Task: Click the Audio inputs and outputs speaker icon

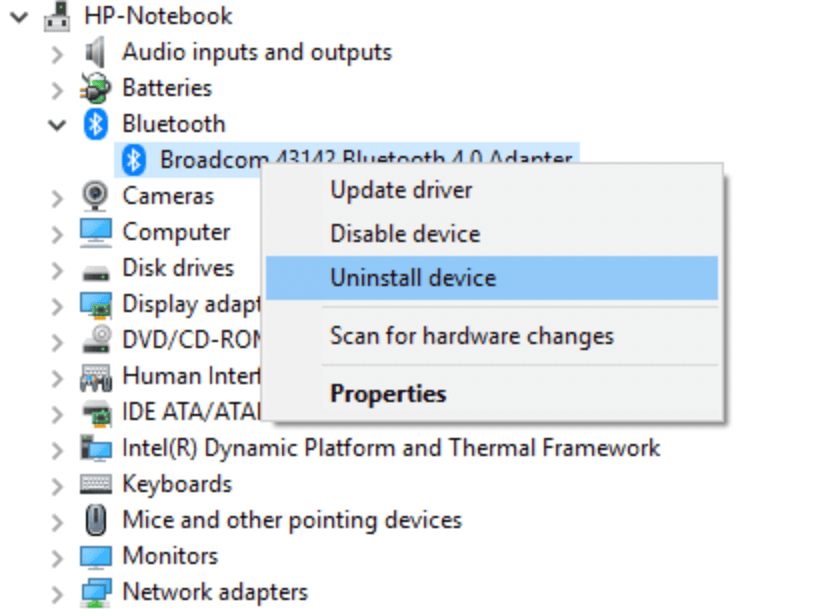Action: pos(97,52)
